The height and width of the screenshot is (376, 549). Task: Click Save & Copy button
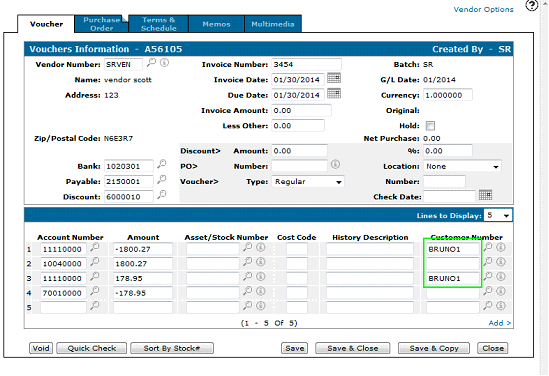coord(434,348)
